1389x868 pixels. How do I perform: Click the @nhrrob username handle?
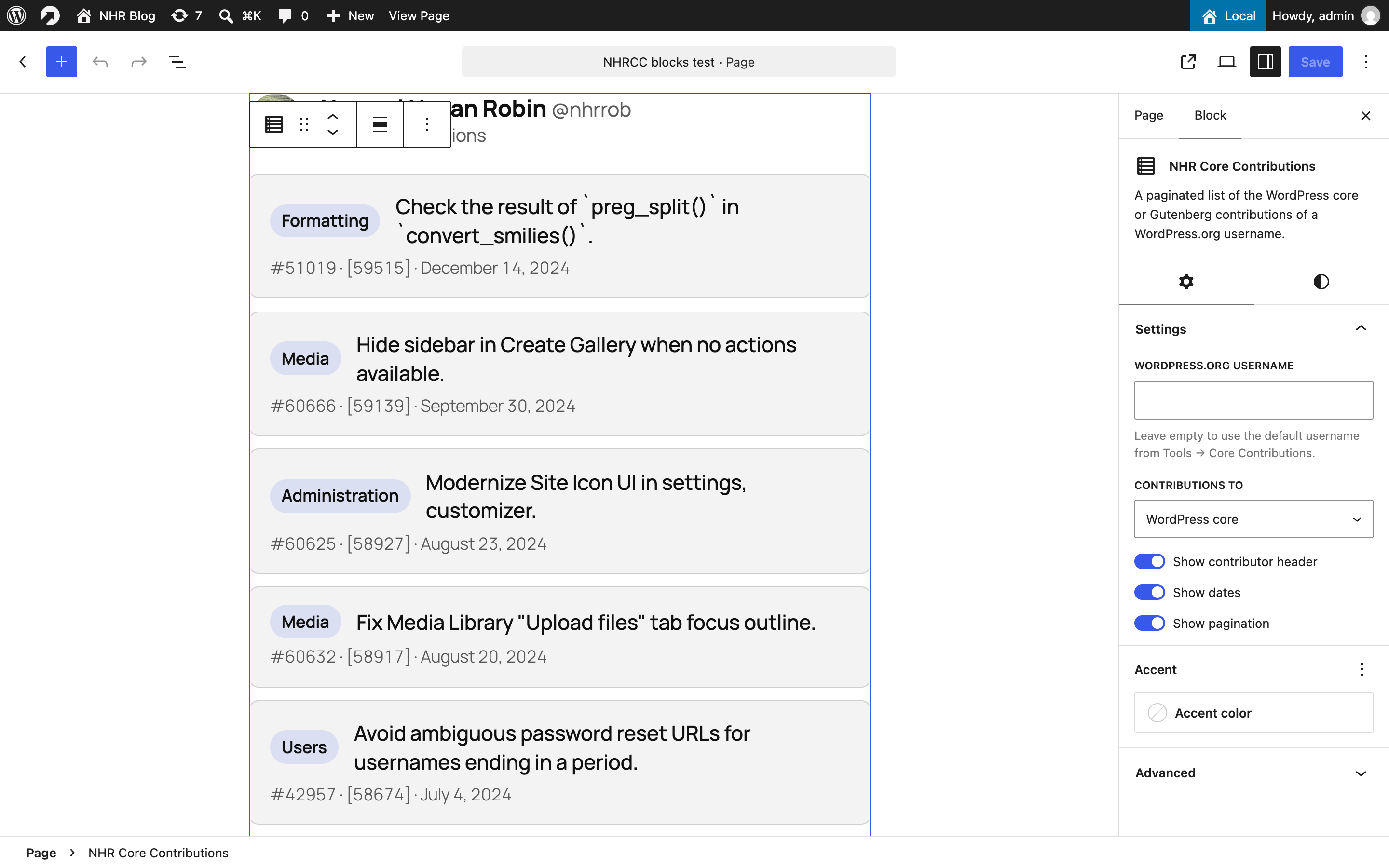point(591,109)
